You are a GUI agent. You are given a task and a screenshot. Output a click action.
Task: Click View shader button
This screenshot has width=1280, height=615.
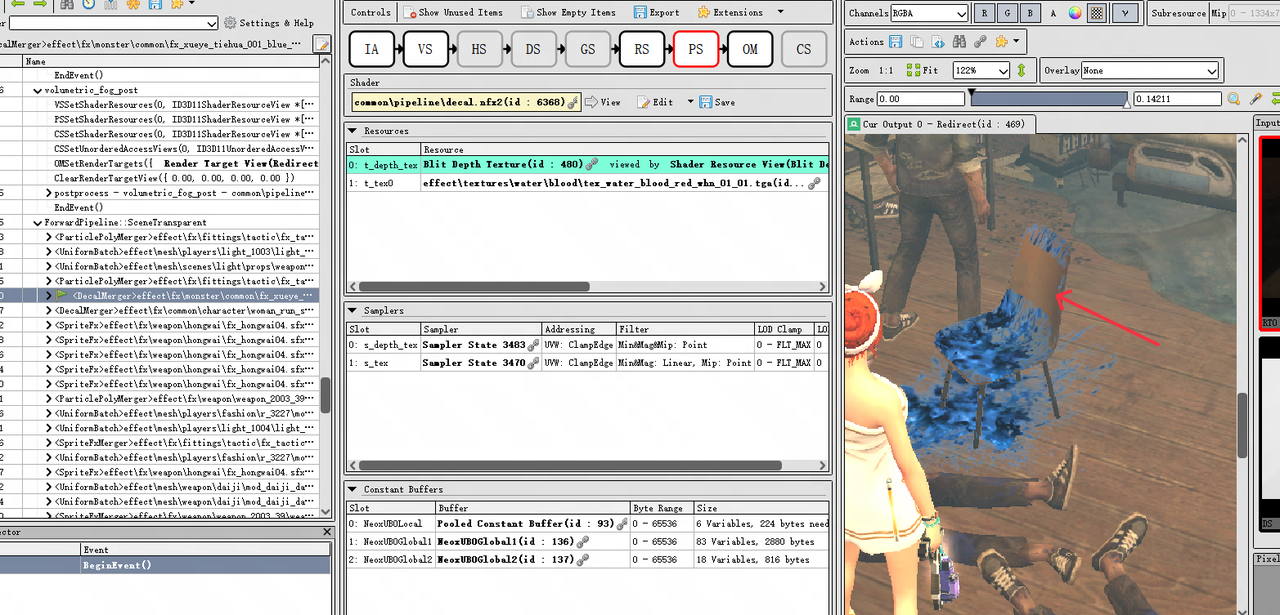(603, 102)
